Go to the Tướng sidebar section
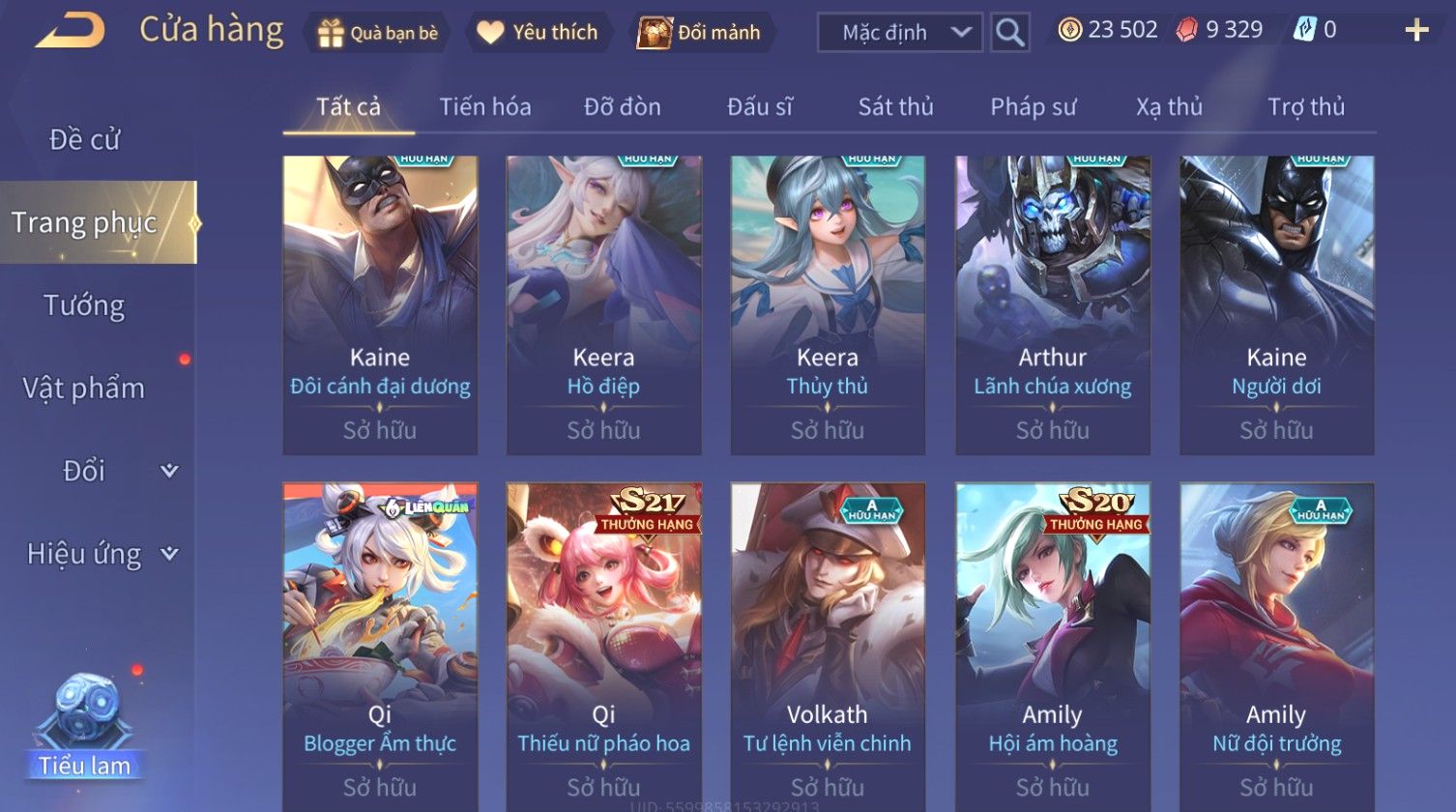Image resolution: width=1456 pixels, height=812 pixels. pos(84,305)
